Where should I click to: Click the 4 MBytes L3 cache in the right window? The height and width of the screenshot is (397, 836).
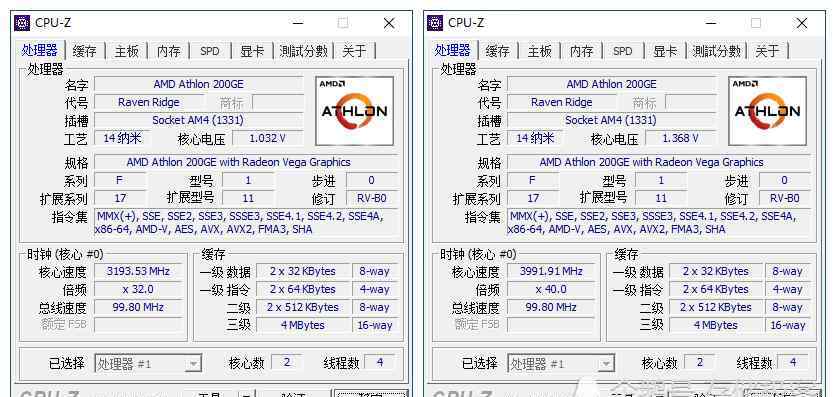(716, 325)
